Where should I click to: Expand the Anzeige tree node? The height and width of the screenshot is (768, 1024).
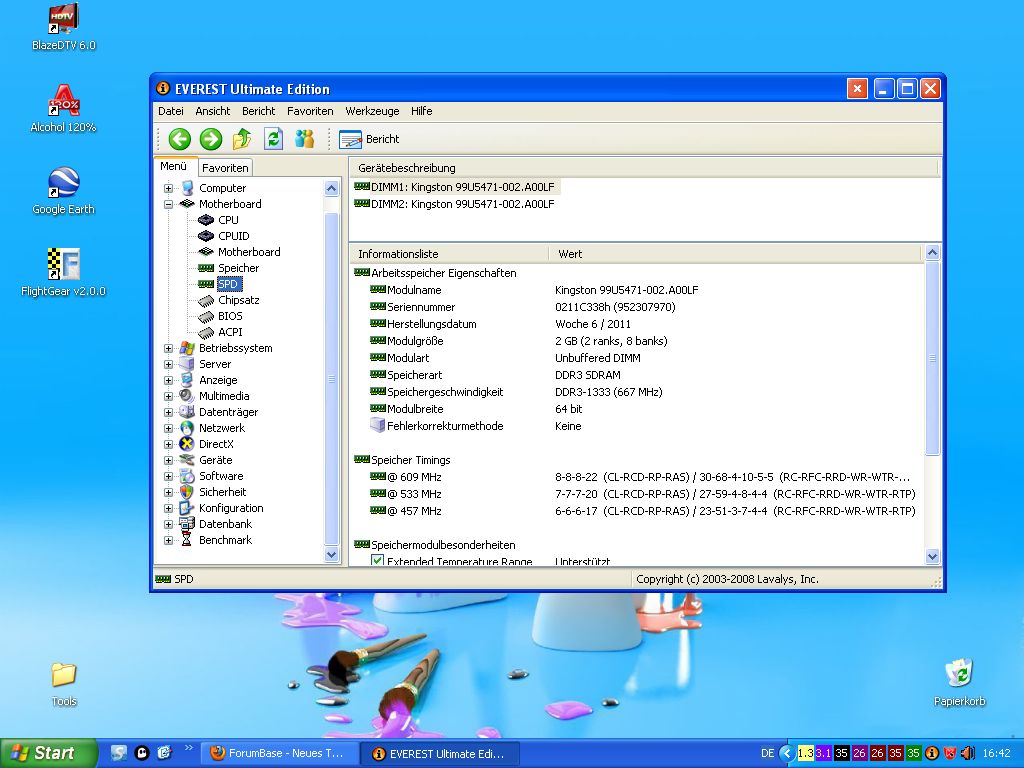[x=168, y=380]
